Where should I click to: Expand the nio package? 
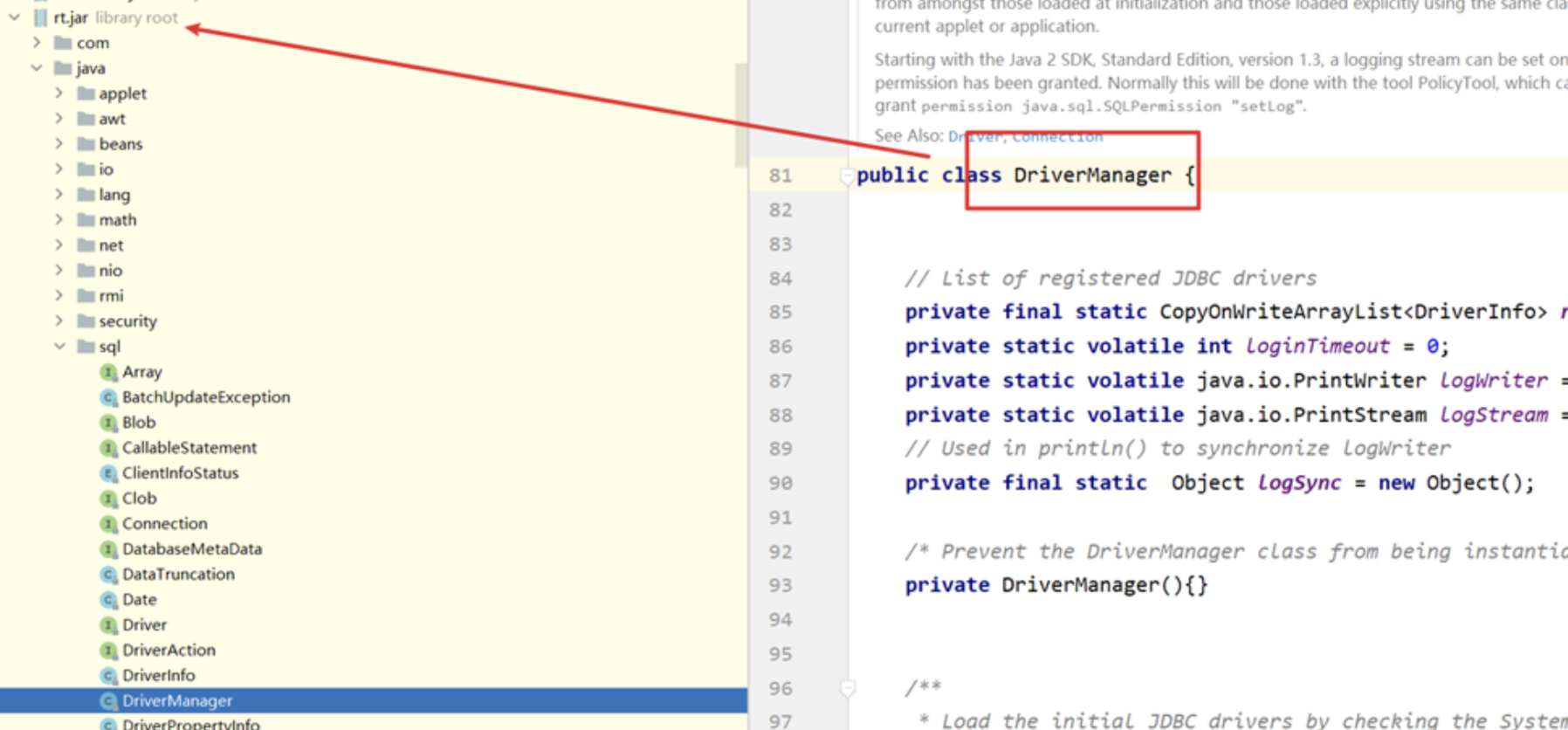coord(59,270)
